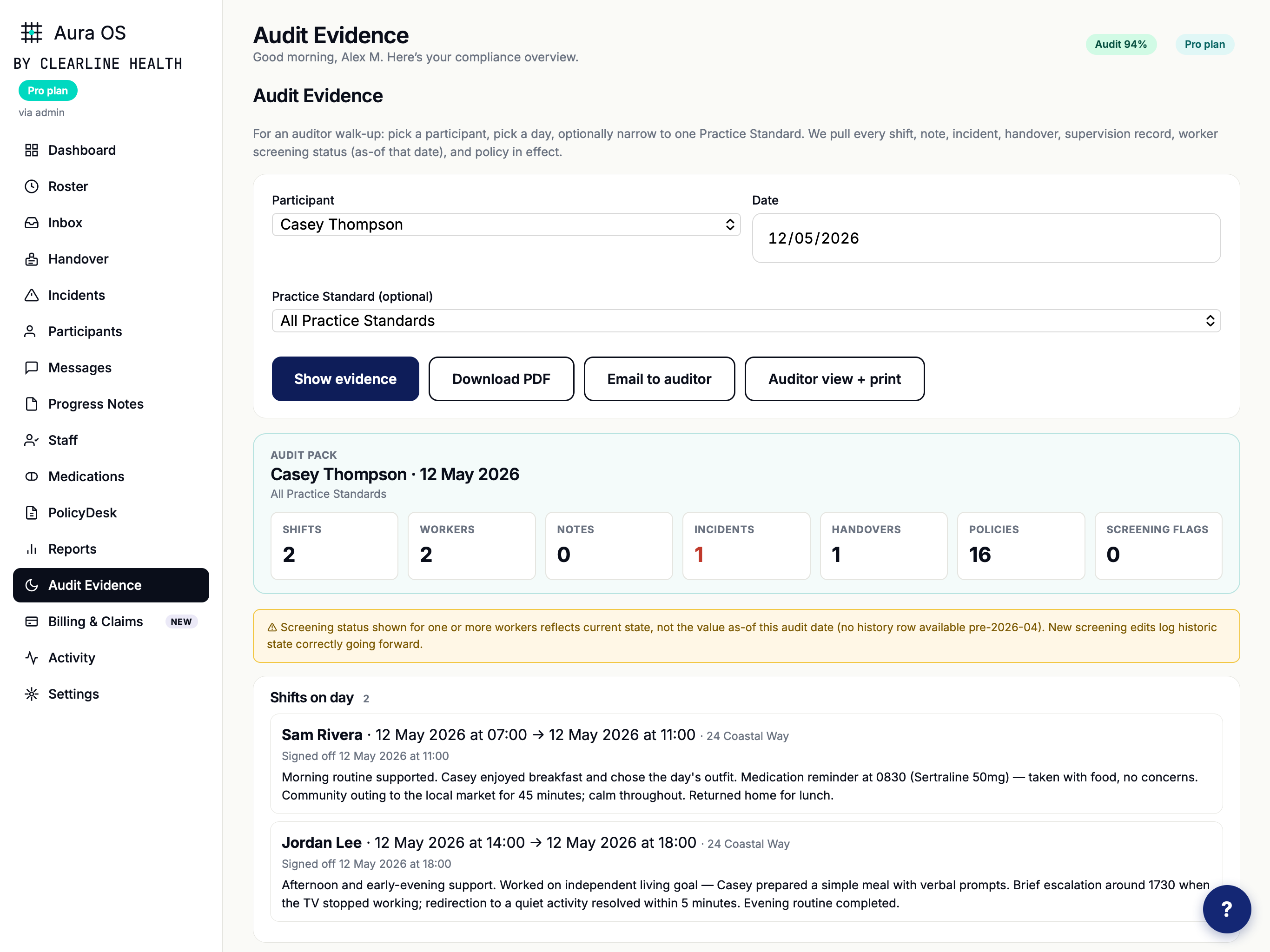This screenshot has width=1270, height=952.
Task: Click the Billing & Claims card icon
Action: [32, 621]
